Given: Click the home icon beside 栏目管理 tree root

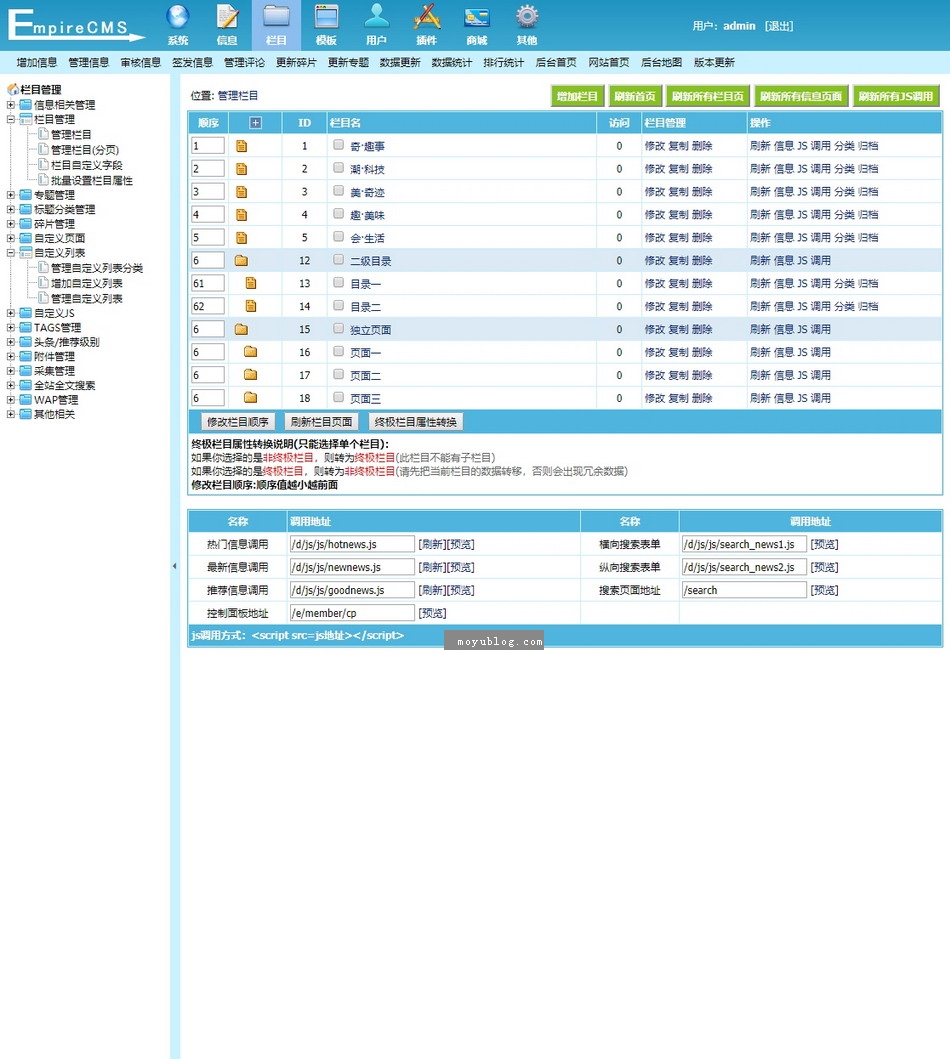Looking at the screenshot, I should coord(13,89).
